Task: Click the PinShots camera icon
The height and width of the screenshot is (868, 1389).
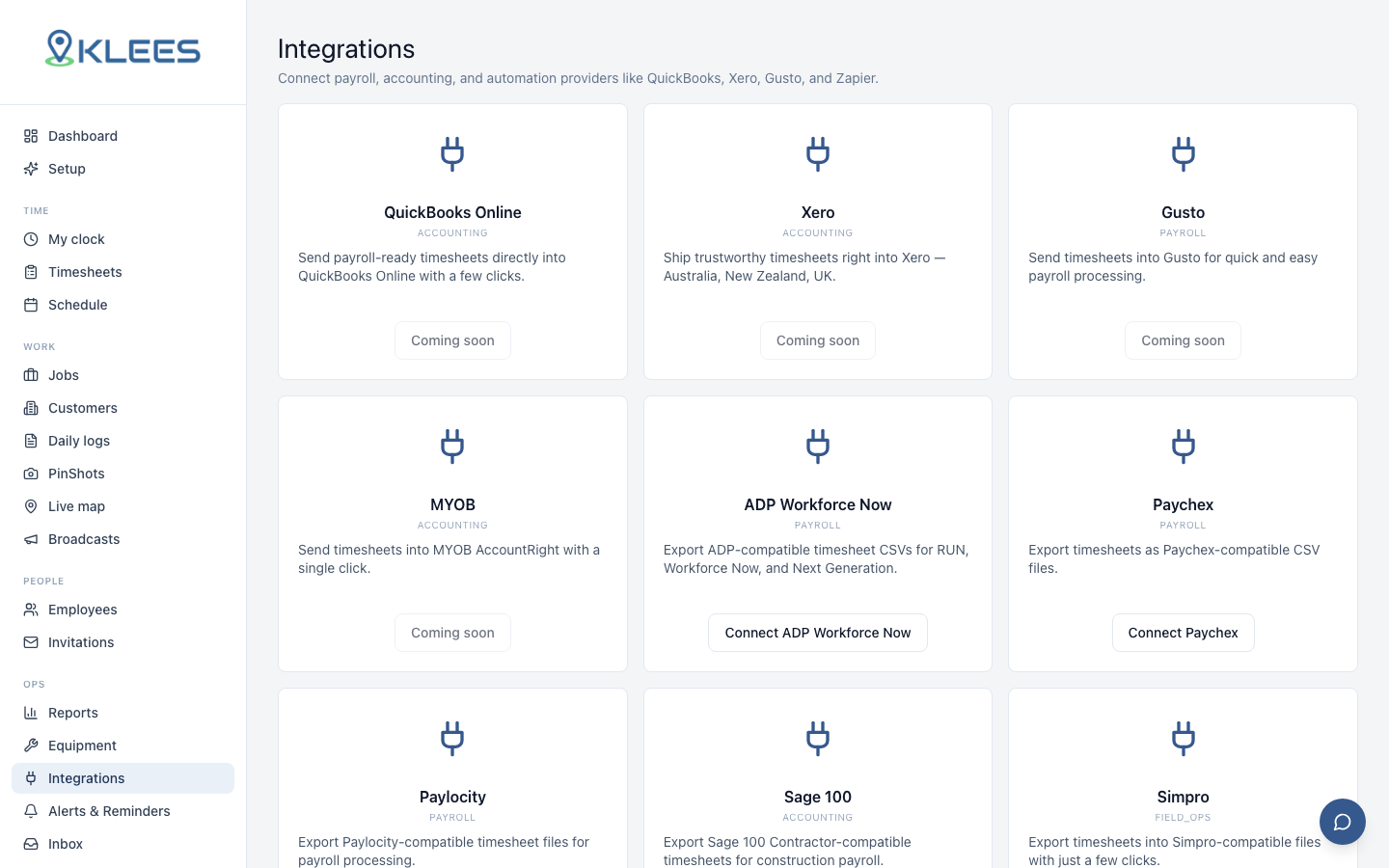Action: [31, 474]
